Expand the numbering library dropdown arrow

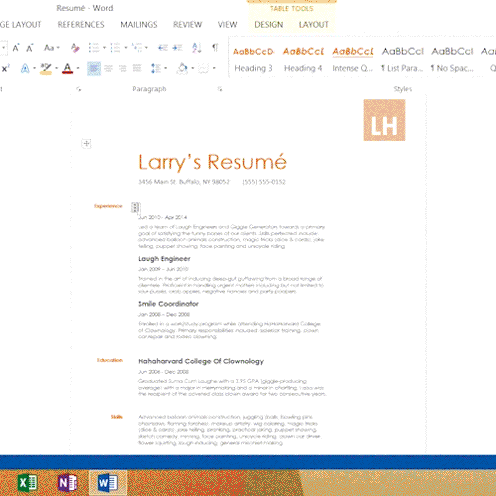tap(126, 48)
